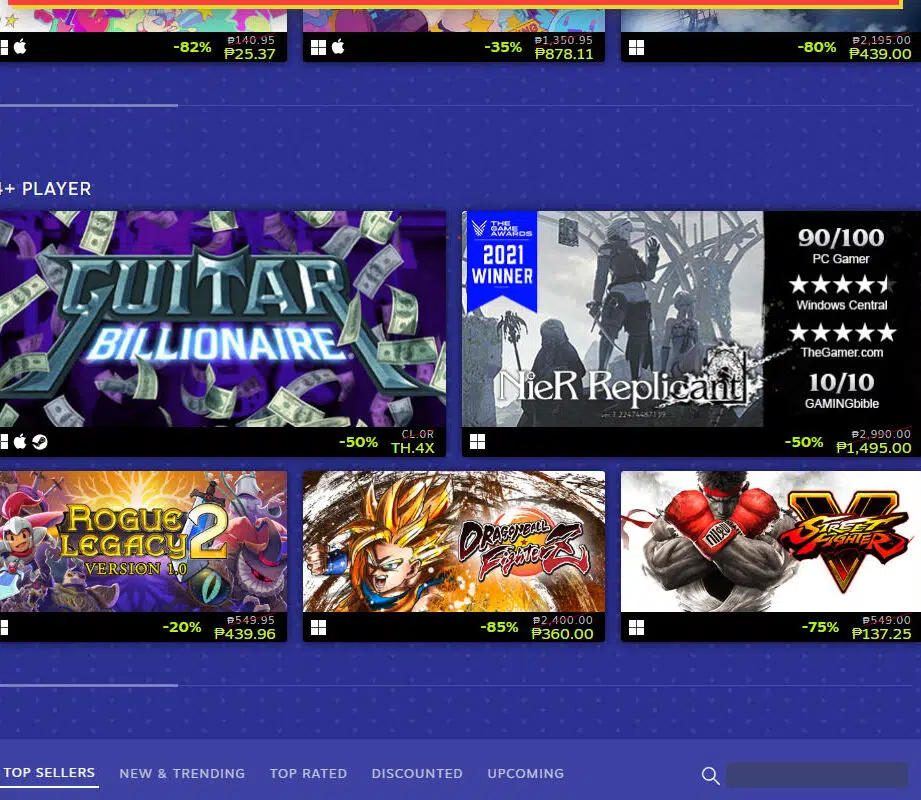
Task: Click the Apple icon beside the ₱25.37 price
Action: pos(20,46)
